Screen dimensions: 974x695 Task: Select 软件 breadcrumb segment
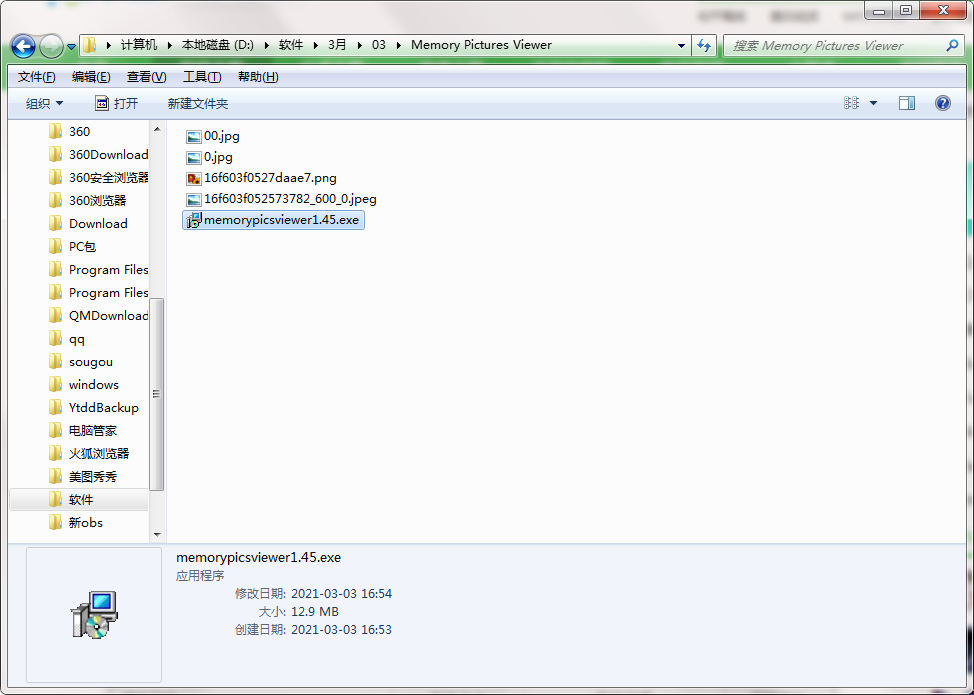(x=291, y=45)
